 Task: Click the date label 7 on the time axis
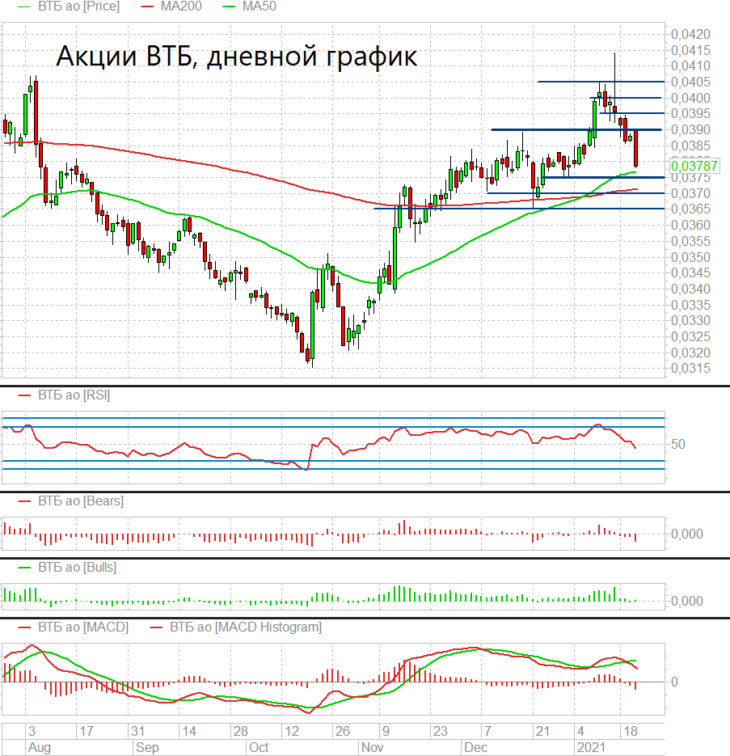tap(488, 731)
